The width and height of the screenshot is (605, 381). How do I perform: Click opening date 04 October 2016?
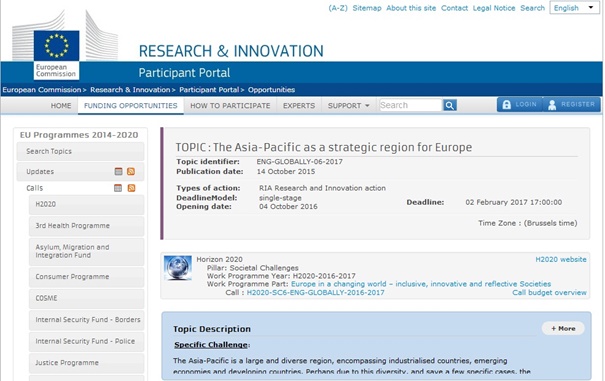(x=288, y=207)
